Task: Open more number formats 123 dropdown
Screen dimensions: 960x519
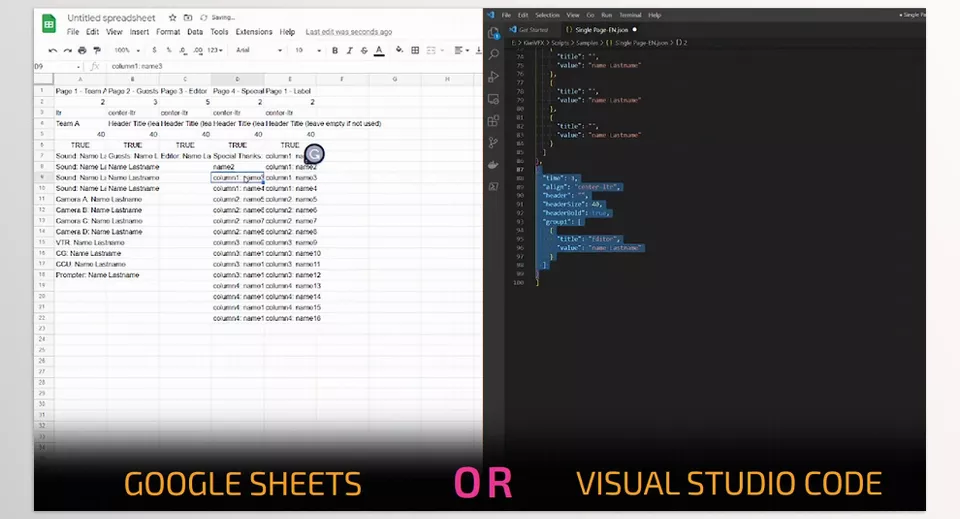Action: [215, 50]
